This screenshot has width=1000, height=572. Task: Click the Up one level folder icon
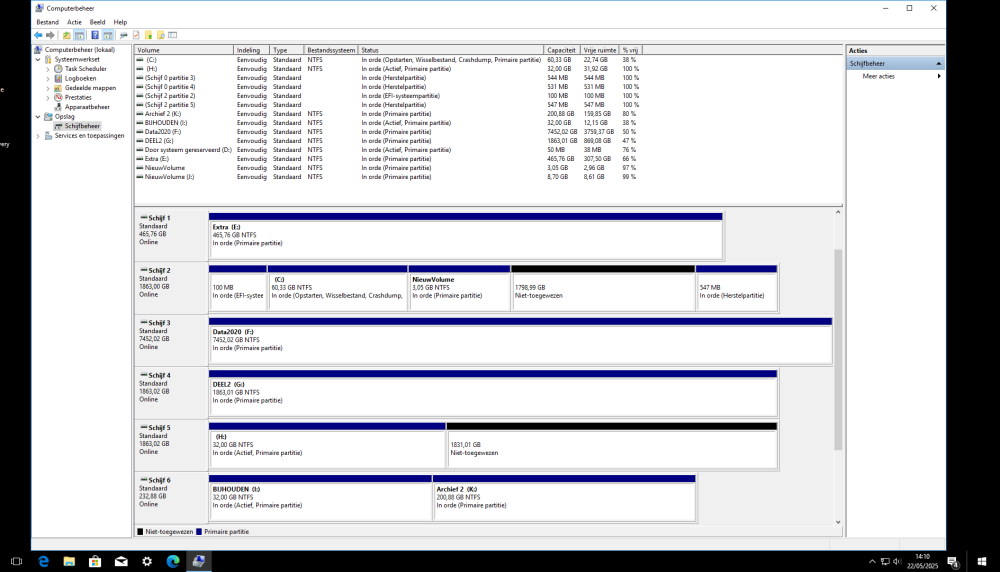click(66, 35)
